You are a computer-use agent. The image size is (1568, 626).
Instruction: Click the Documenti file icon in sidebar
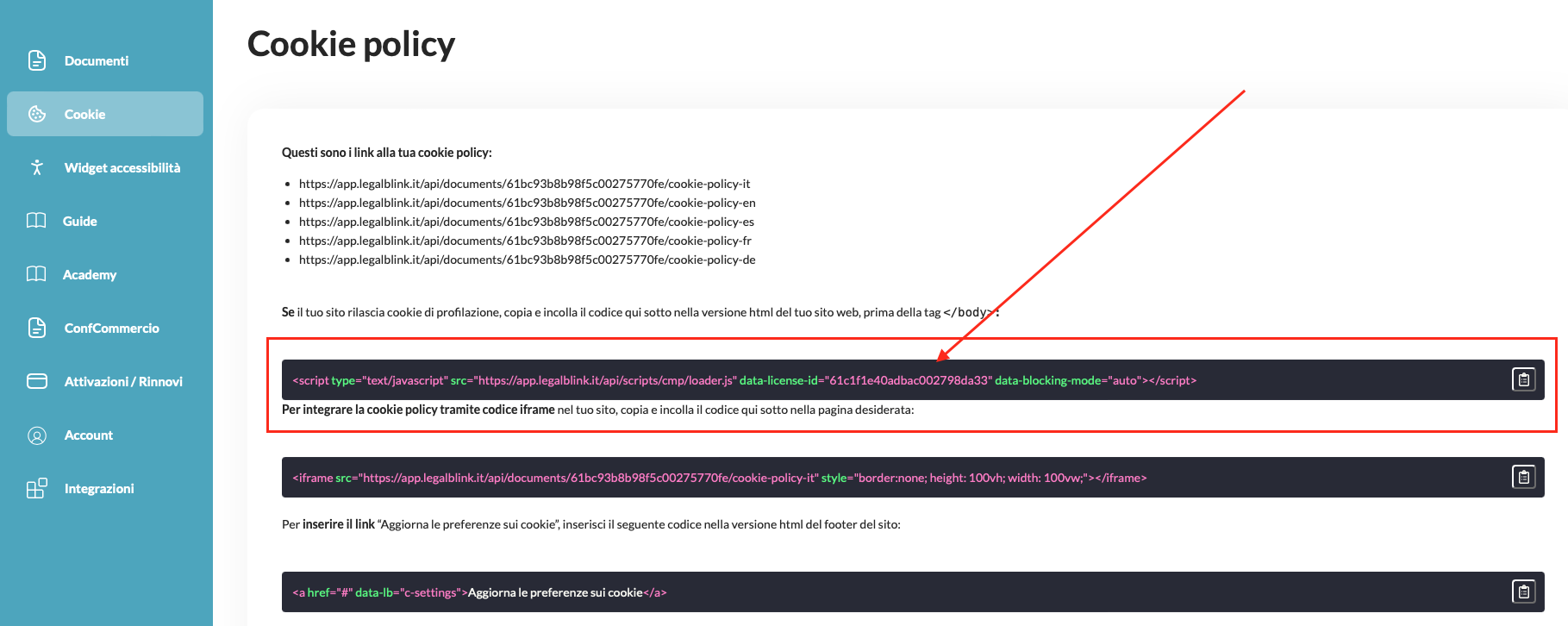pos(37,60)
